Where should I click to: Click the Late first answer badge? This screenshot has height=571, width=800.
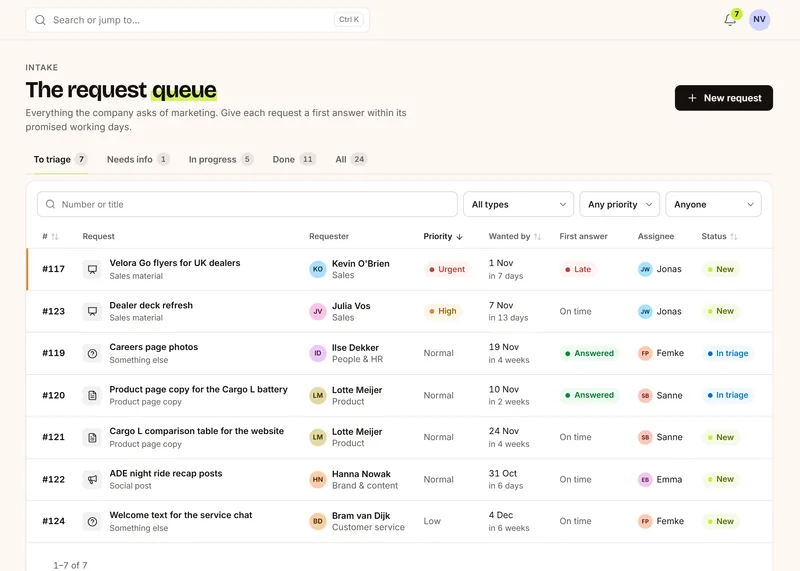[x=577, y=269]
